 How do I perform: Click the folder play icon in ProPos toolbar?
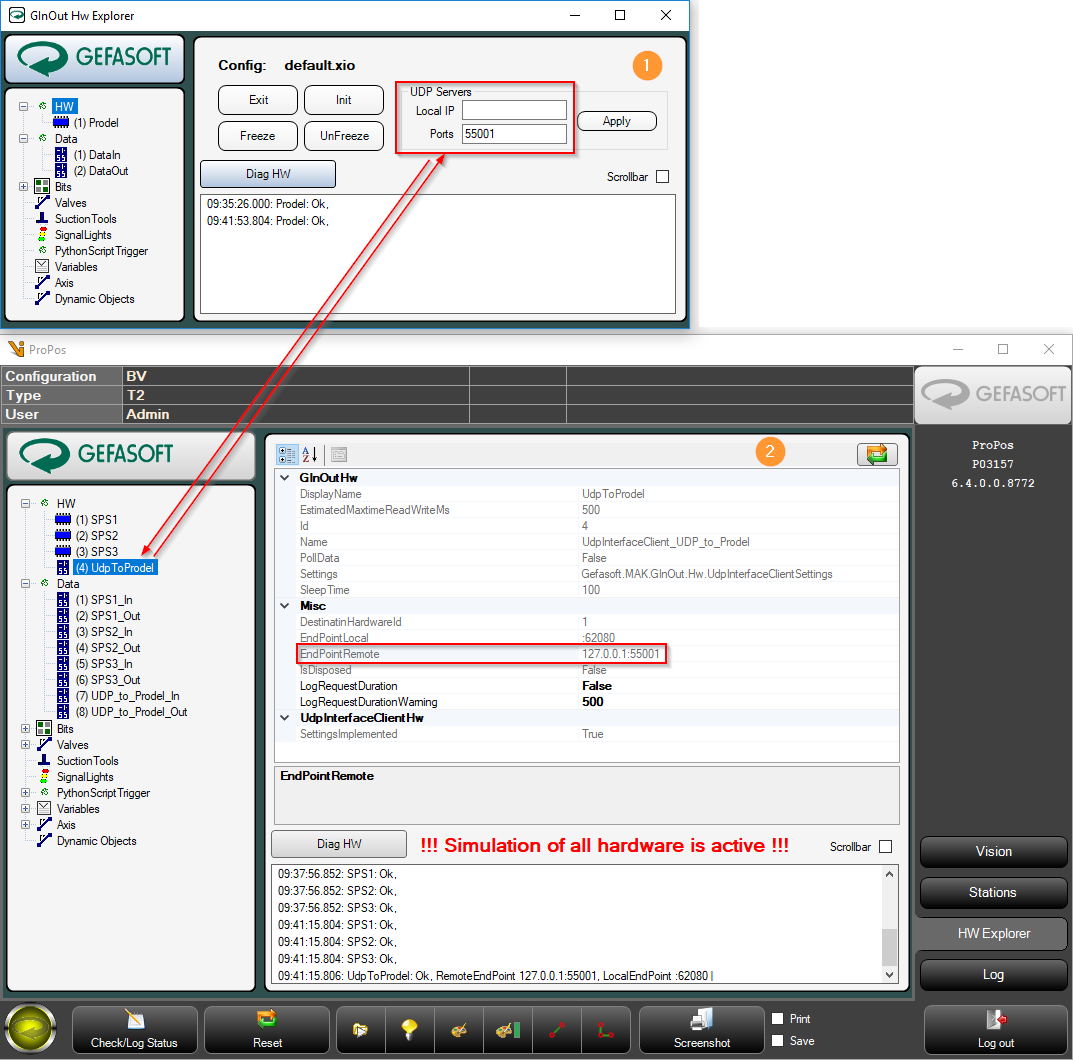click(361, 1029)
